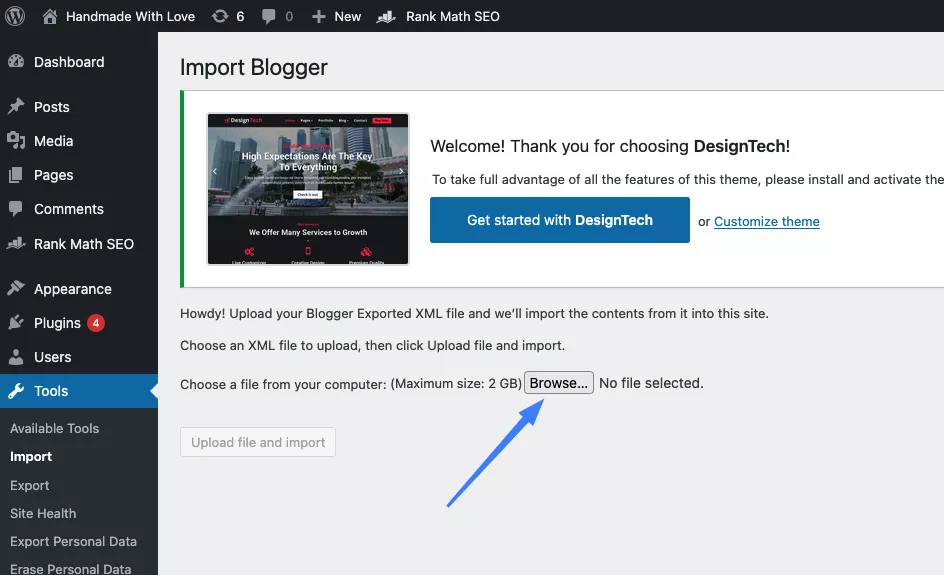Go to Dashboard in the sidebar

click(69, 62)
